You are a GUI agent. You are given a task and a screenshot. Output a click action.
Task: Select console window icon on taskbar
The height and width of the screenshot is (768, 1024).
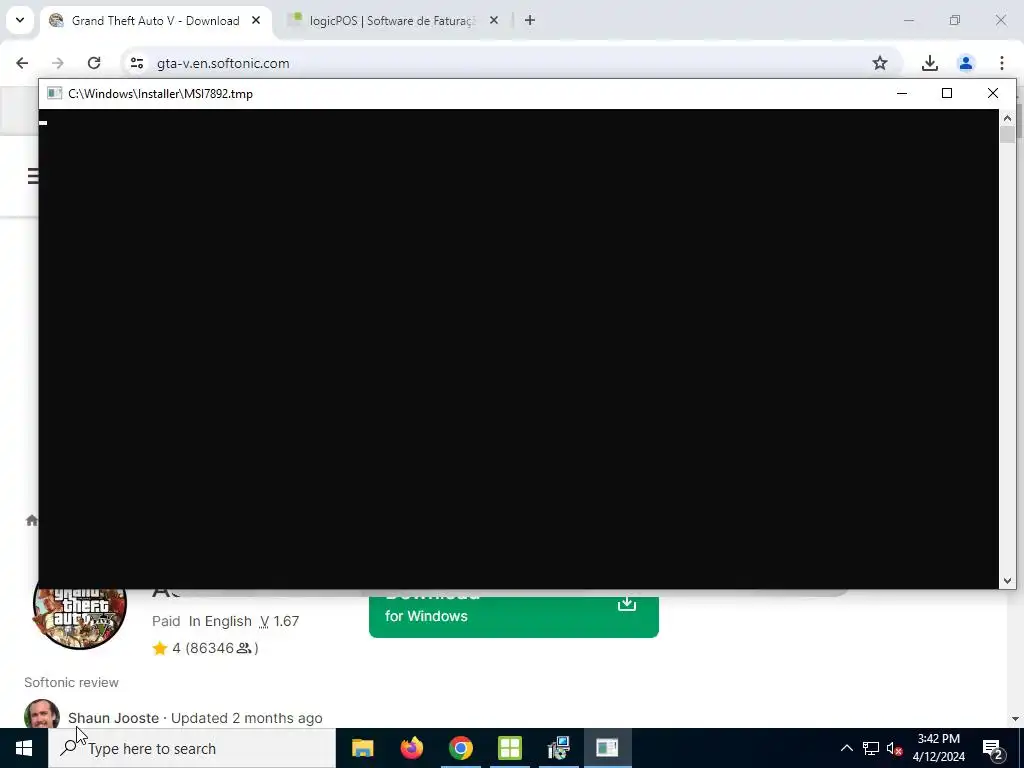coord(607,748)
